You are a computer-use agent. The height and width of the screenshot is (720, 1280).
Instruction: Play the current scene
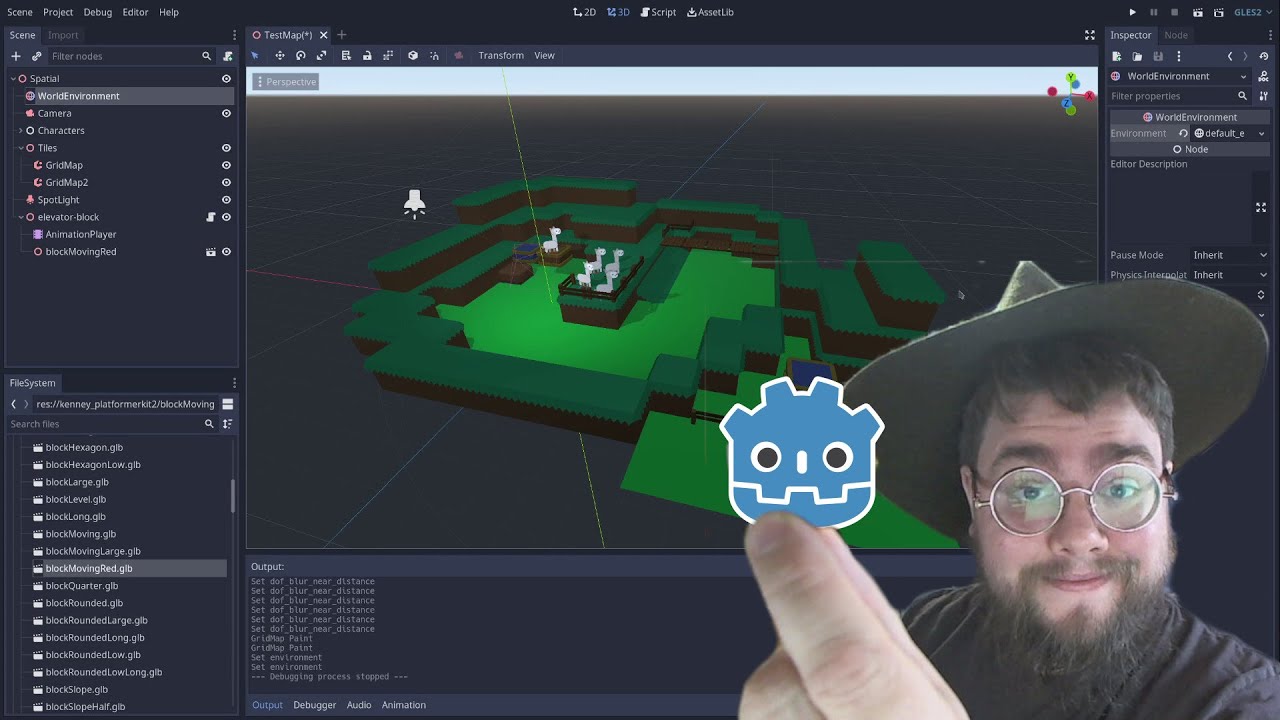[1196, 12]
